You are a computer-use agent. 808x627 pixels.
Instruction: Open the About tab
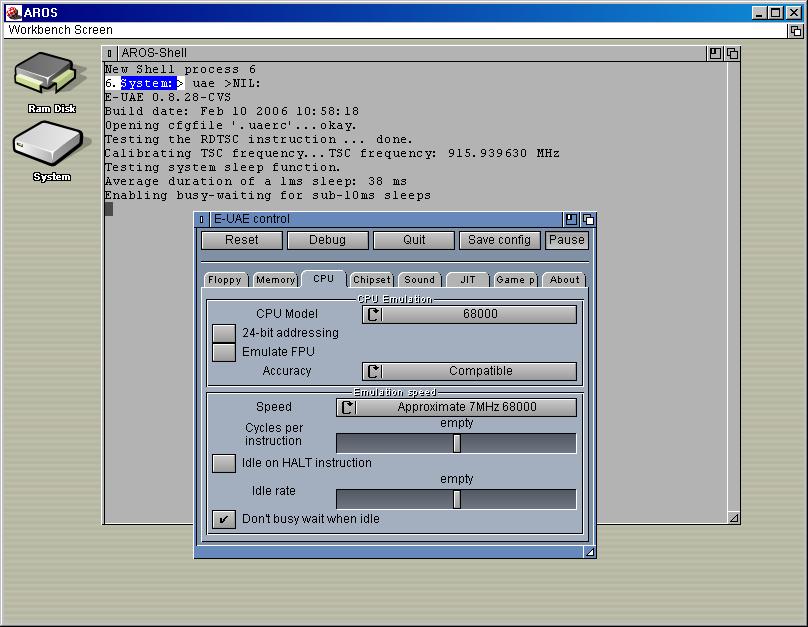coord(564,280)
